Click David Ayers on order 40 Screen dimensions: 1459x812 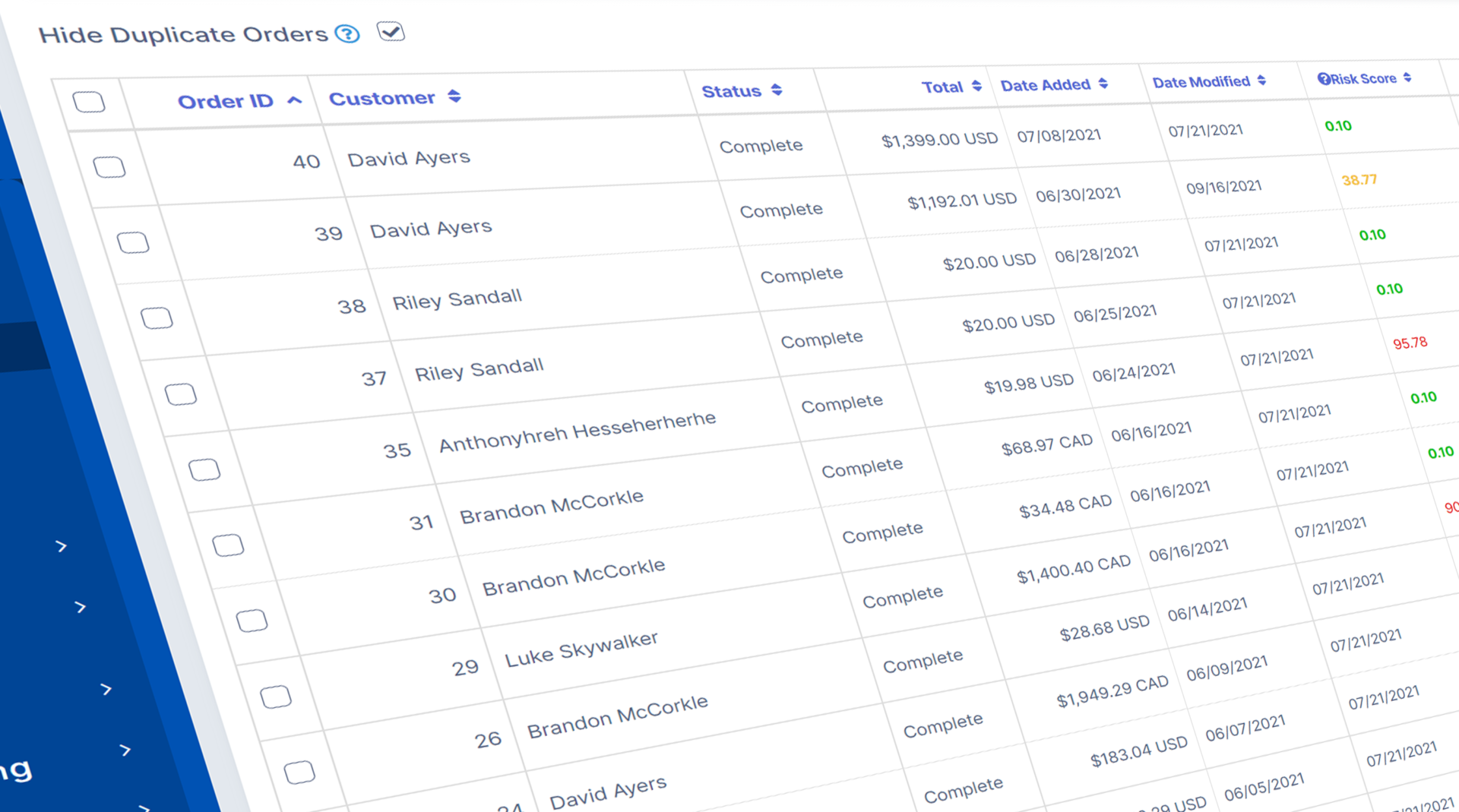pyautogui.click(x=409, y=158)
